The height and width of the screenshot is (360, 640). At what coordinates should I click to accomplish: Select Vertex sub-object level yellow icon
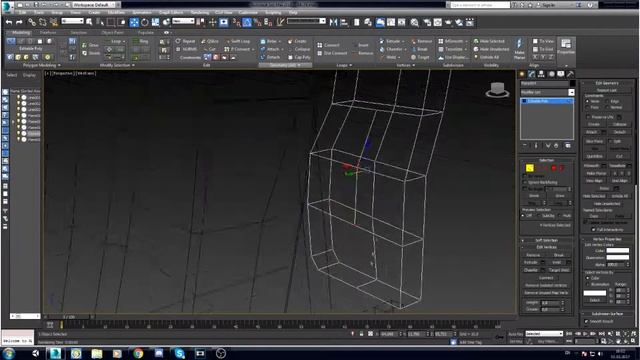(529, 168)
